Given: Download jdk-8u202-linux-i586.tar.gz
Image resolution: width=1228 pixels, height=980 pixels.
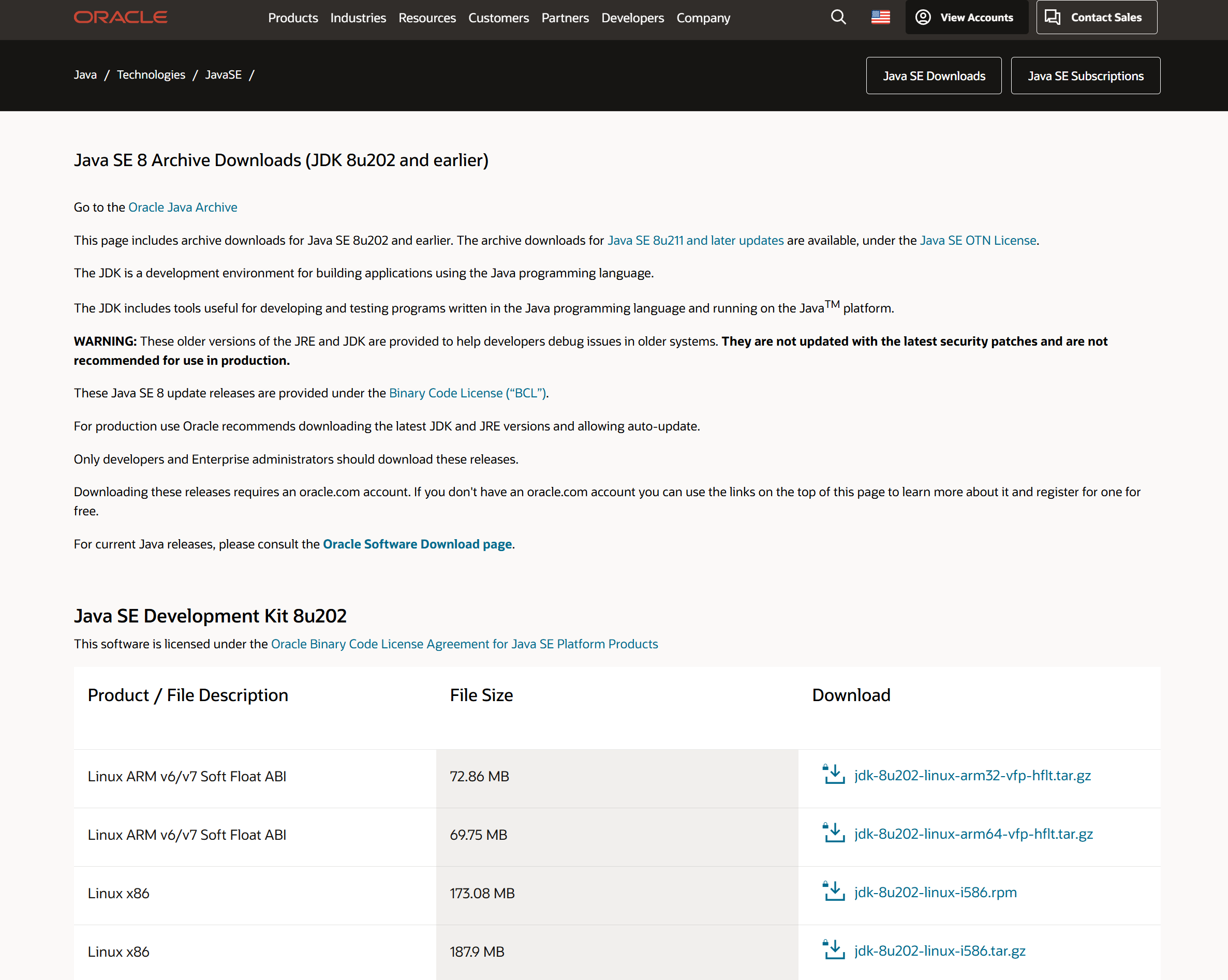Looking at the screenshot, I should pyautogui.click(x=940, y=951).
